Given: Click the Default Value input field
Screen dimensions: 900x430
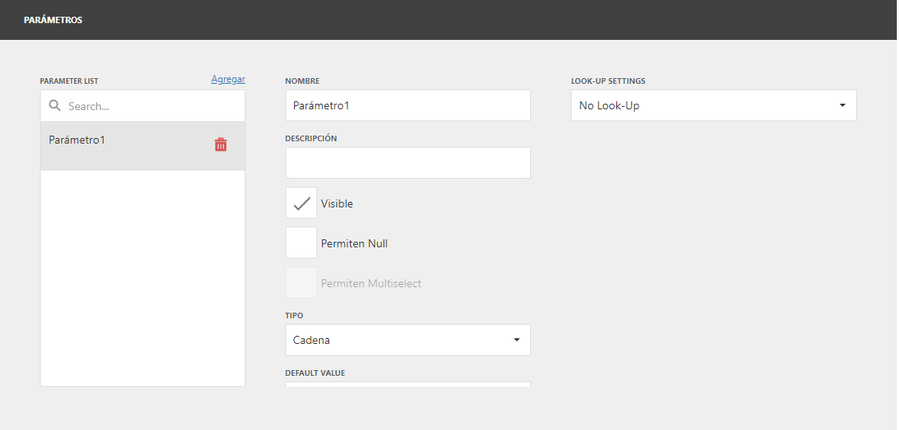Looking at the screenshot, I should point(408,384).
